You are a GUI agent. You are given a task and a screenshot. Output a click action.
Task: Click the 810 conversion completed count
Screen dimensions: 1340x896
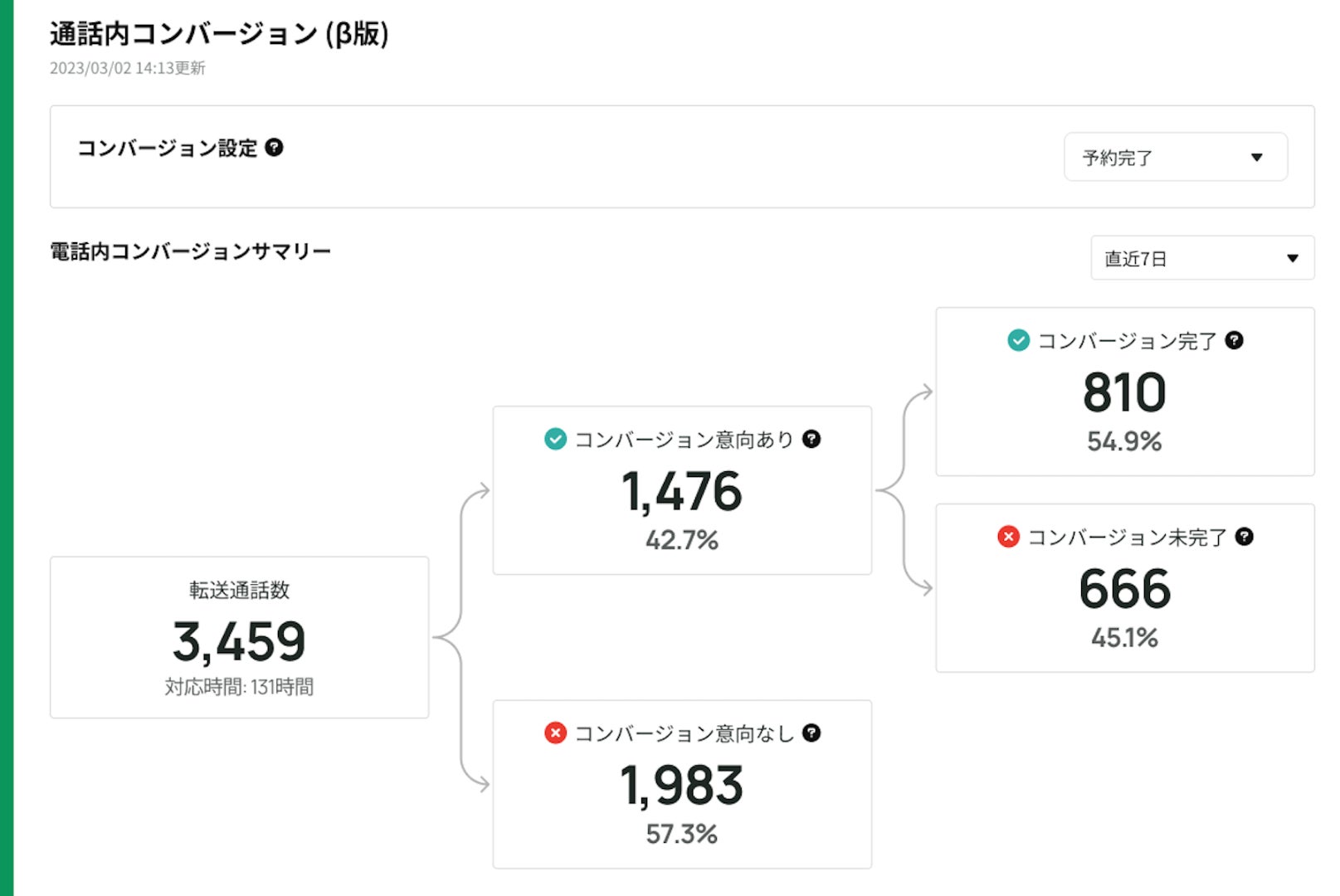tap(1124, 392)
